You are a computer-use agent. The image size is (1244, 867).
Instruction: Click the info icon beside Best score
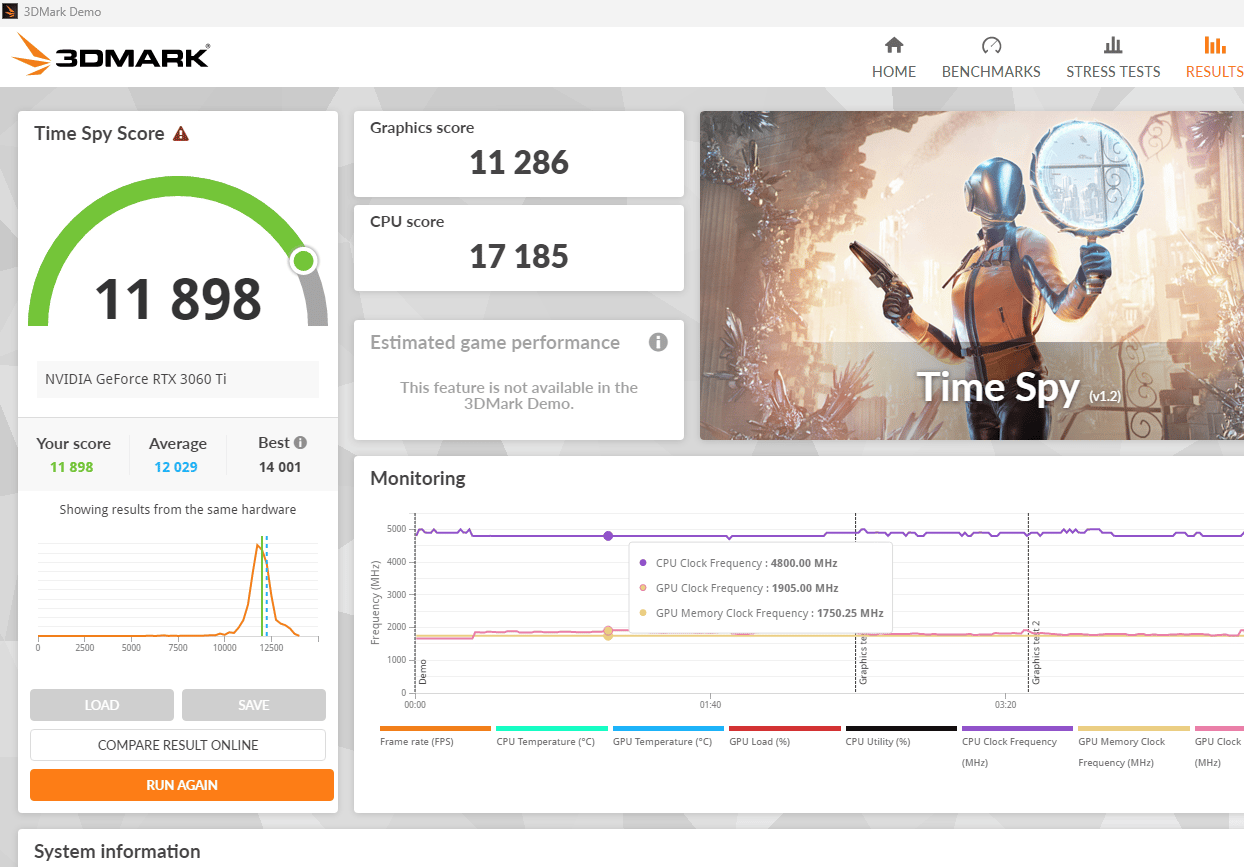pos(300,442)
